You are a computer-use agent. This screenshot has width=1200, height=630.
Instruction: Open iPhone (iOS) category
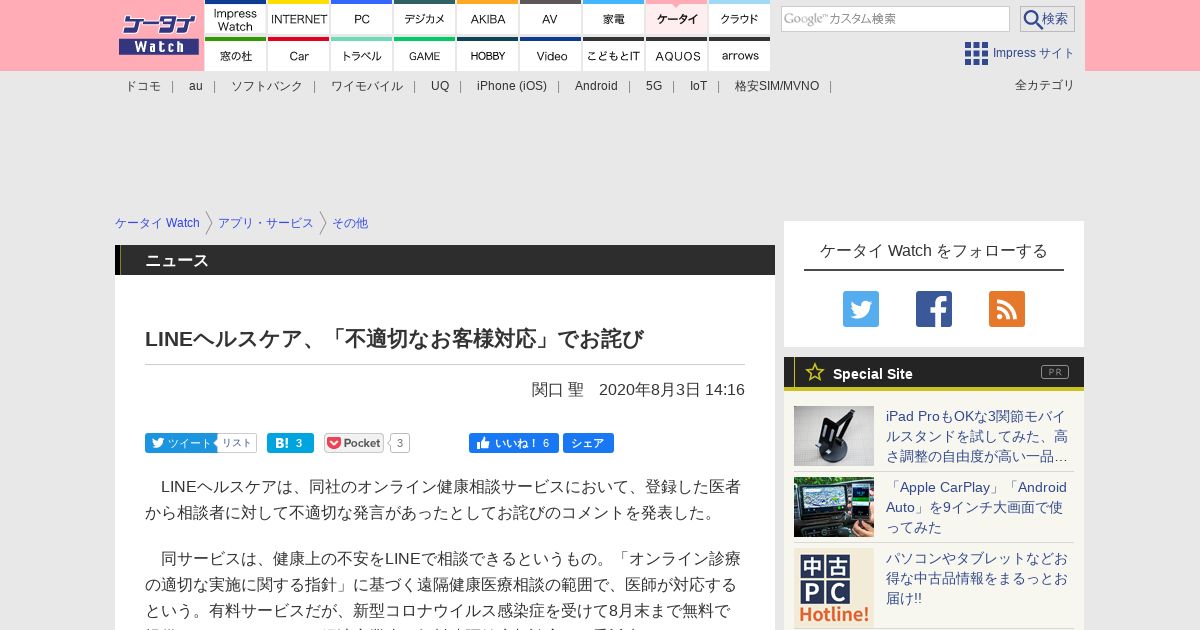click(512, 86)
